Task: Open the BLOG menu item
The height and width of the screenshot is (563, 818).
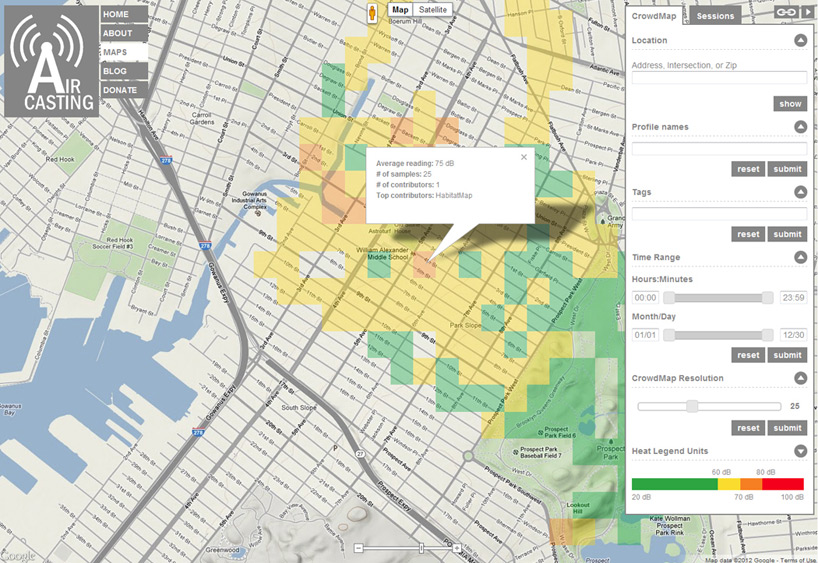Action: click(x=115, y=71)
